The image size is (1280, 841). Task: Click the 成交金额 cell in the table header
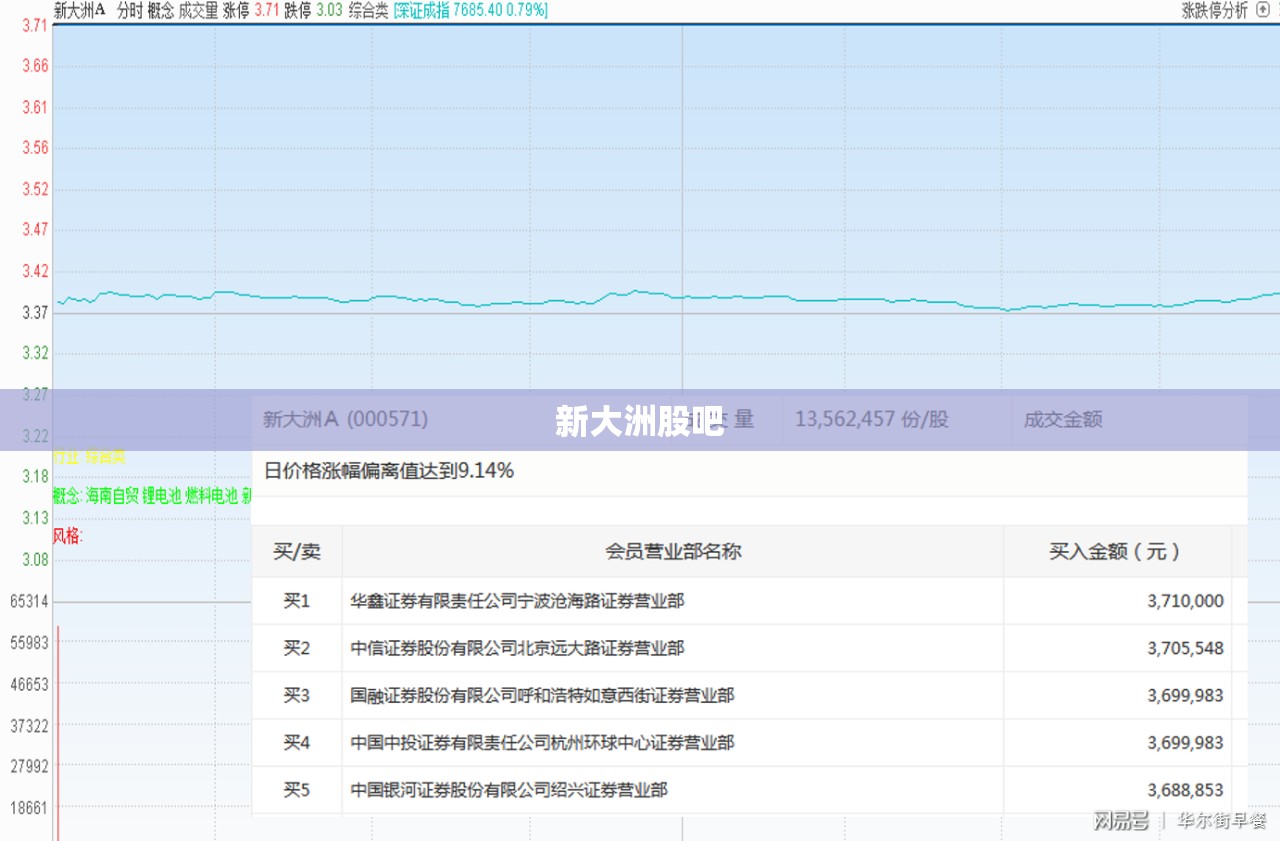1063,420
